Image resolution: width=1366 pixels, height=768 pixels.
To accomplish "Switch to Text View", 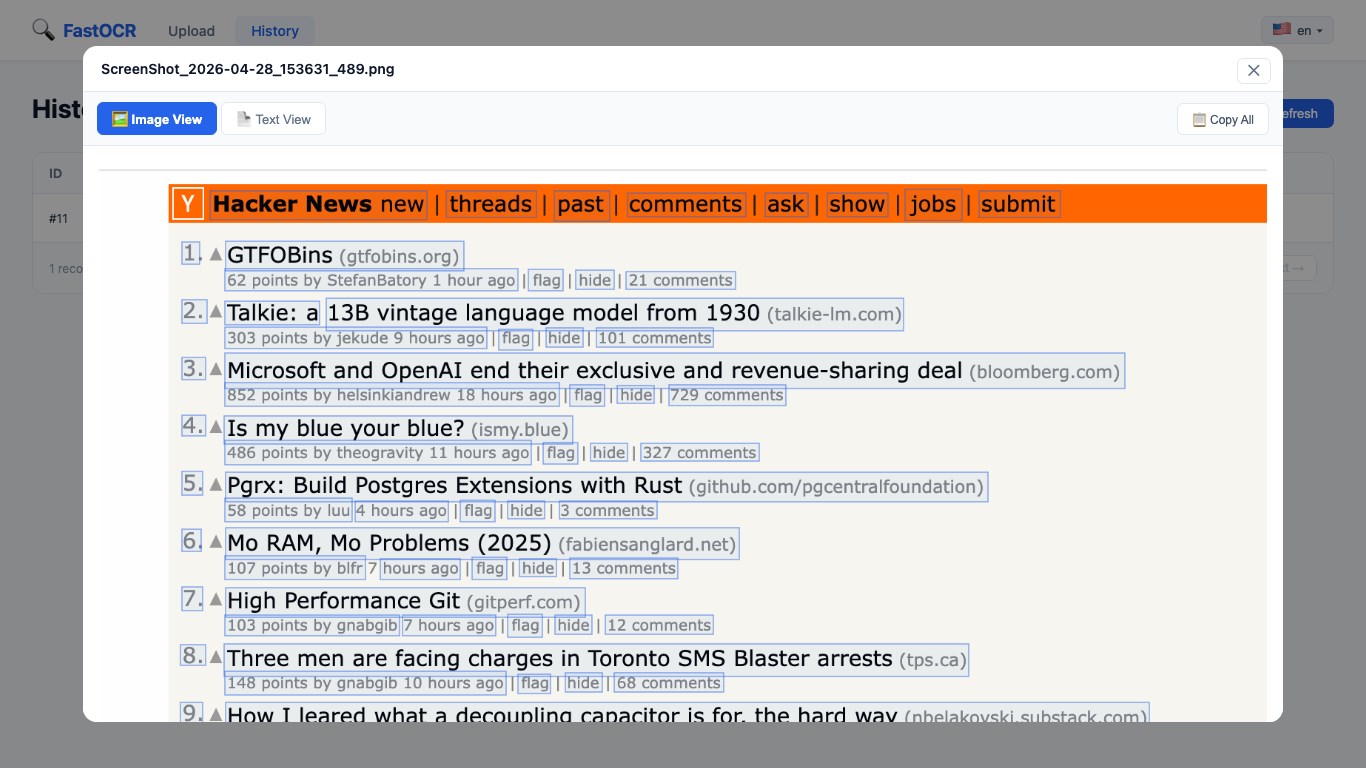I will pos(273,119).
